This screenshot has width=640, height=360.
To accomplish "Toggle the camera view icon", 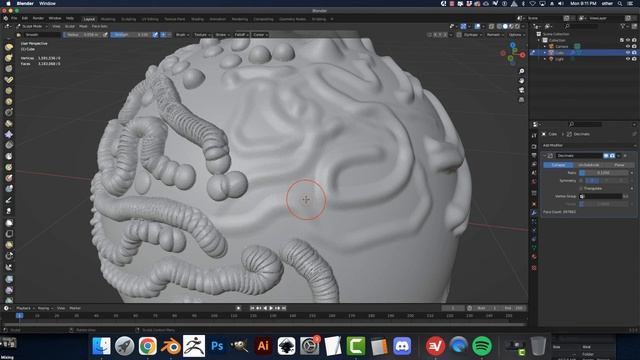I will point(521,90).
